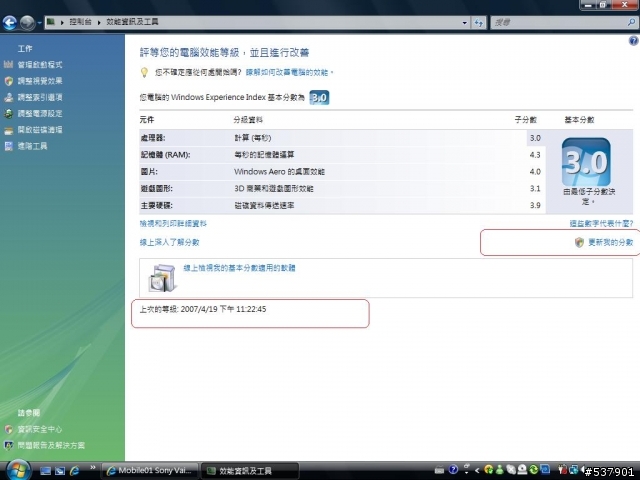Expand the quick launch overflow chevron

click(x=93, y=468)
